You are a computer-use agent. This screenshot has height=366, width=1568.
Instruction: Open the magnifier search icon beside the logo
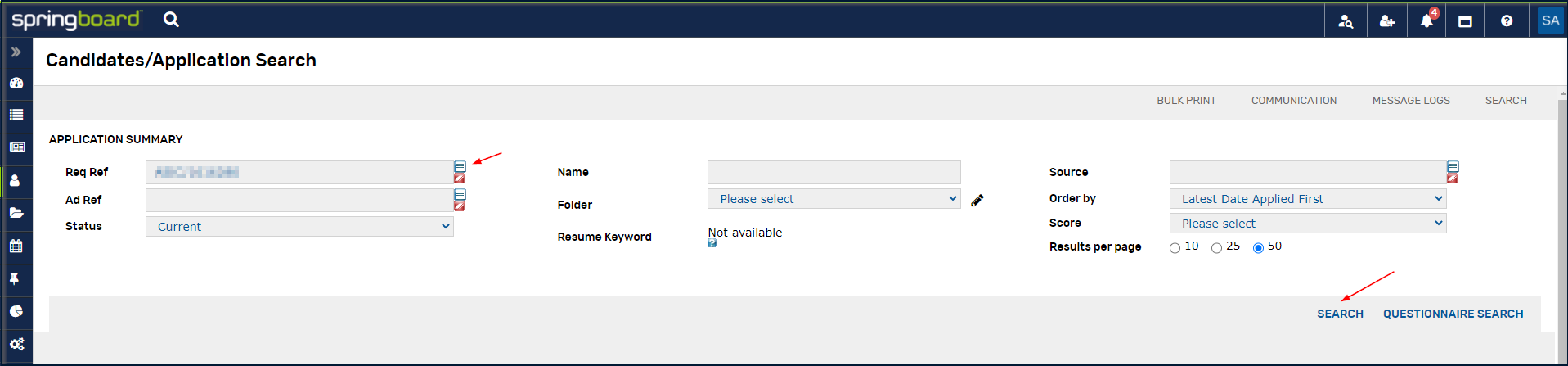[x=171, y=19]
